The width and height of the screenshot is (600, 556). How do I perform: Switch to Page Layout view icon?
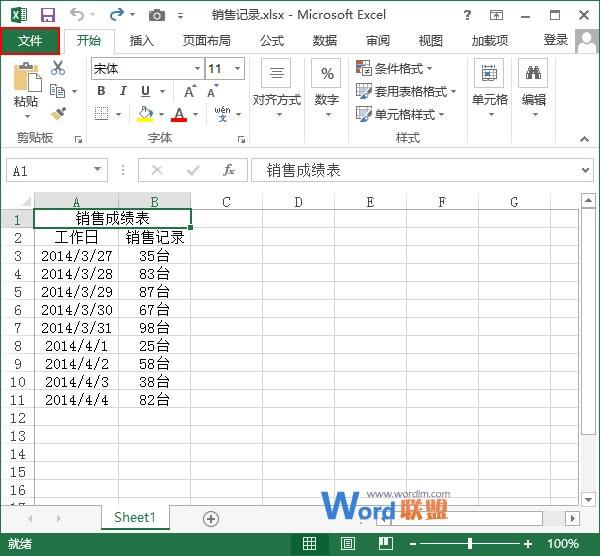tap(347, 543)
